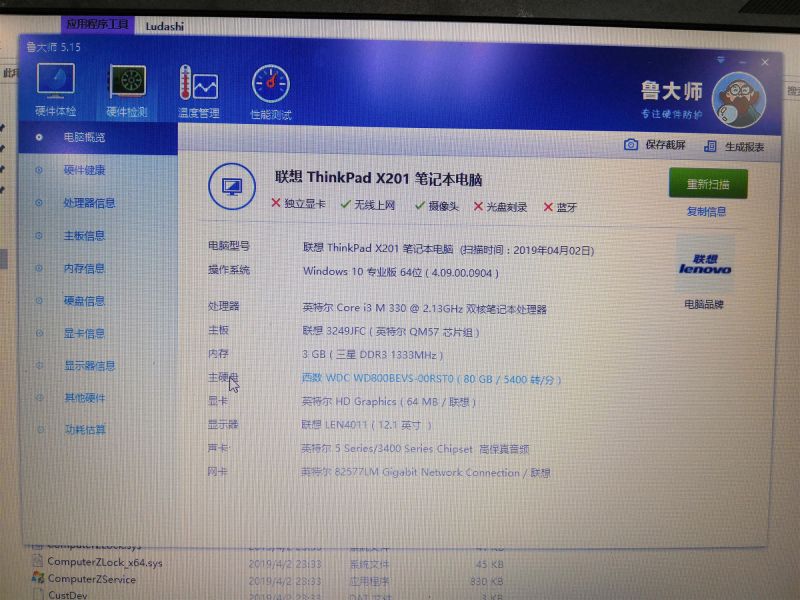Screen dimensions: 800x600
Task: Click the 复制信息 copy info link
Action: click(706, 211)
